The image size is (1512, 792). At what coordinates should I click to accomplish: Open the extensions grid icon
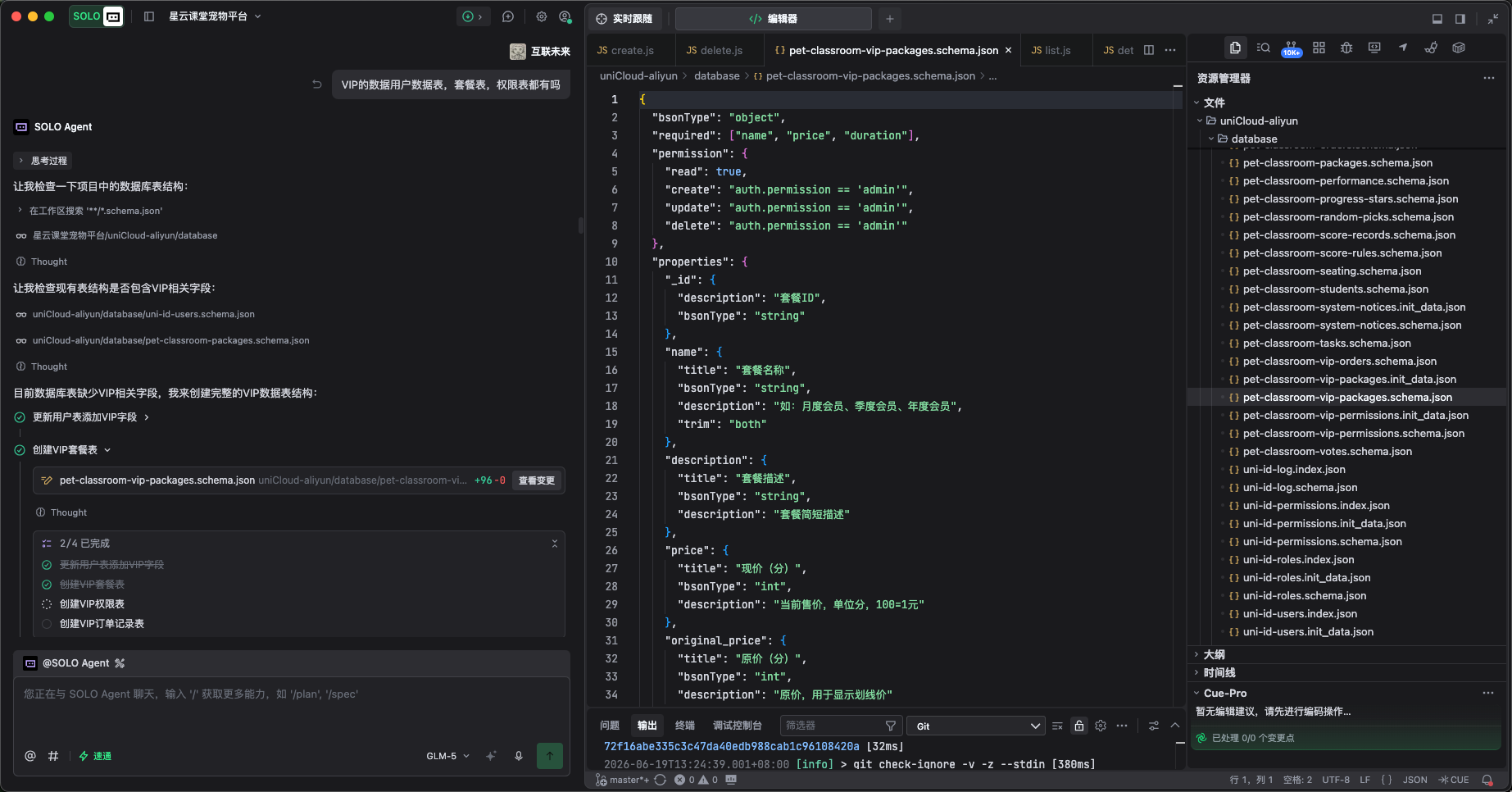point(1319,48)
